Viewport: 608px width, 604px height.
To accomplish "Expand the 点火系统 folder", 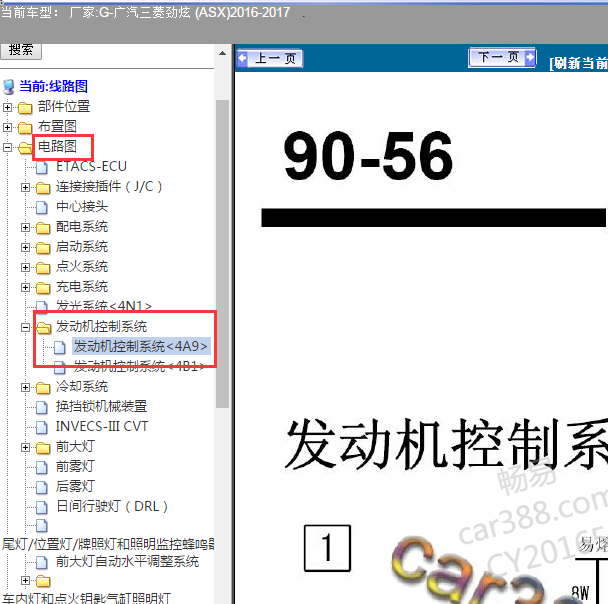I will point(25,267).
